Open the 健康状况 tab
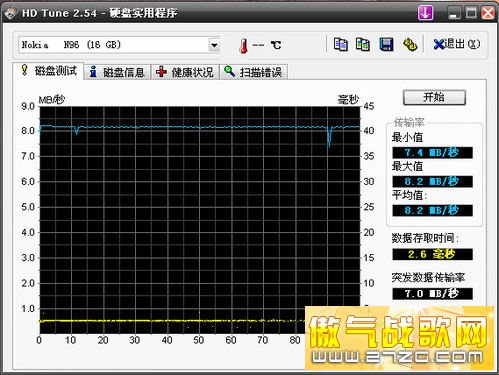Image resolution: width=499 pixels, height=375 pixels. (185, 72)
